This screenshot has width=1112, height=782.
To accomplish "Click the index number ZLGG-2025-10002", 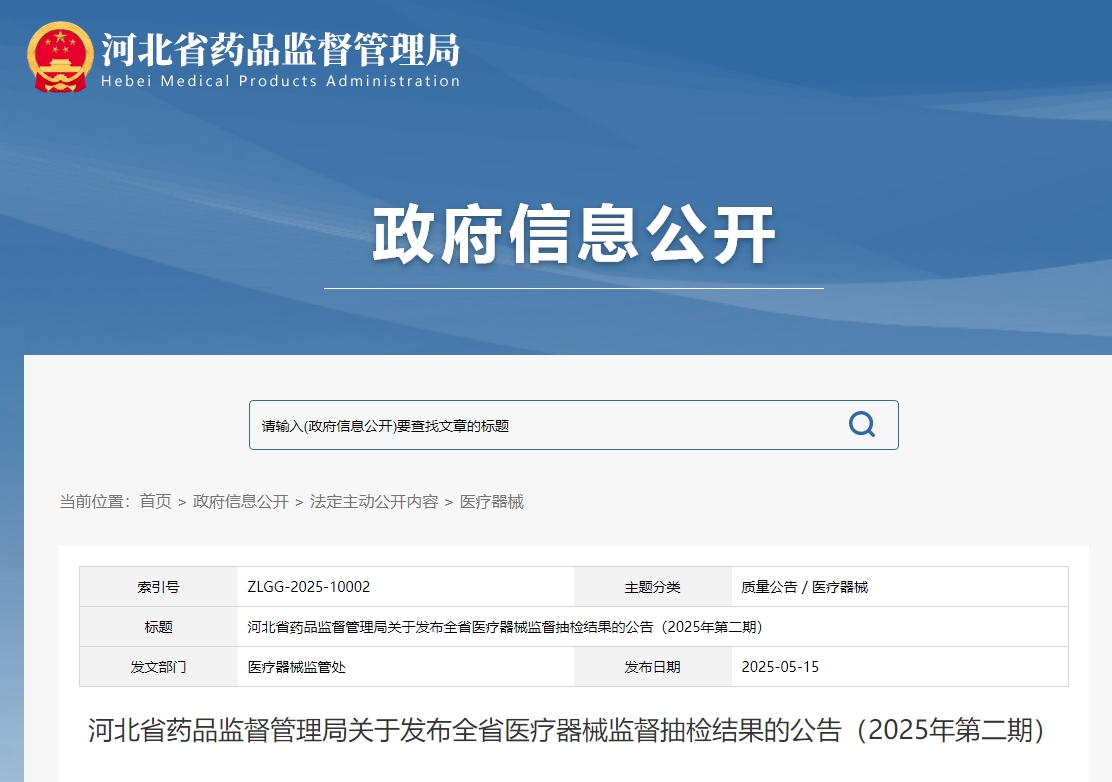I will [x=309, y=587].
